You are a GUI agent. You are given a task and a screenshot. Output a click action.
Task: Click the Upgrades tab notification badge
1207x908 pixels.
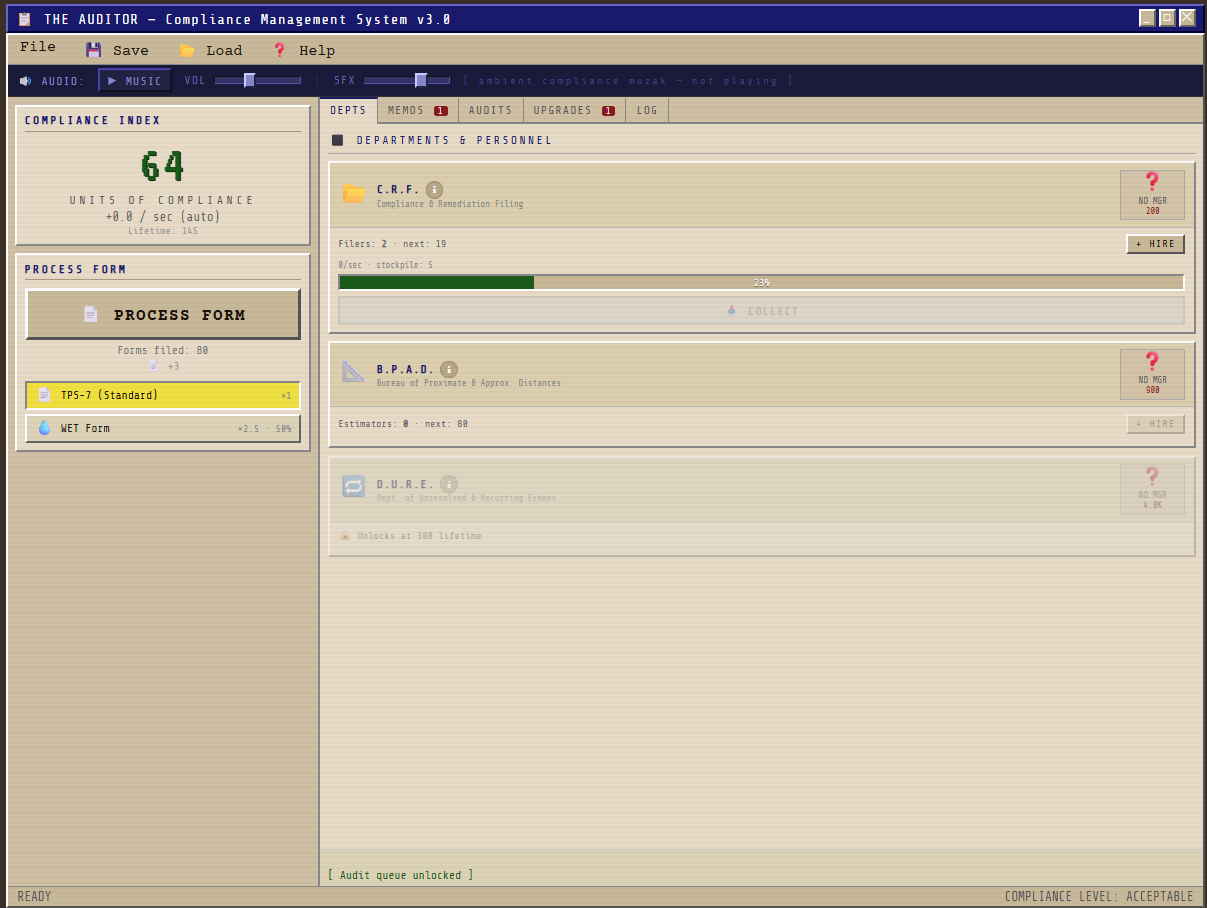[x=608, y=111]
